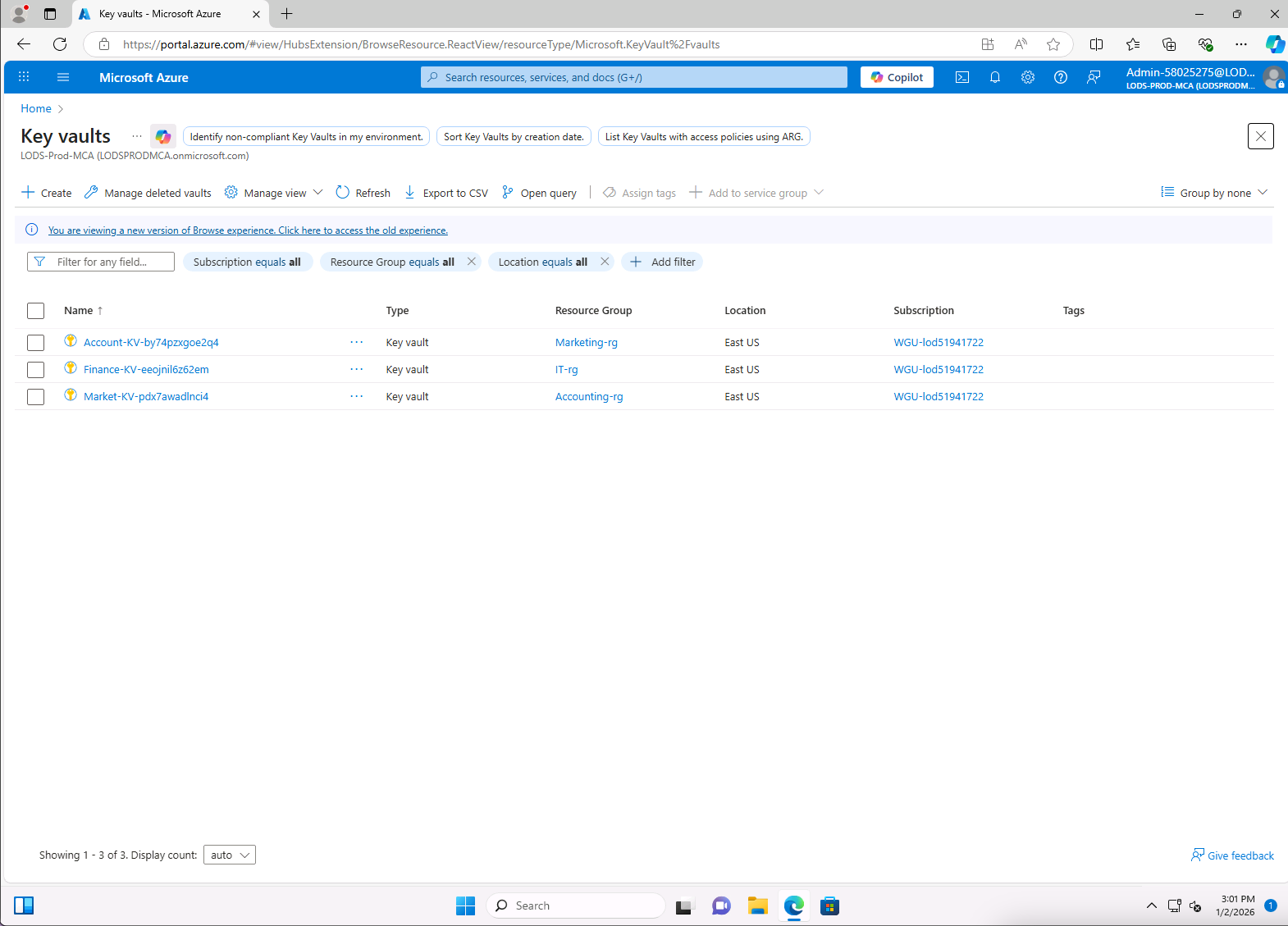Open the notifications bell
1288x926 pixels.
[x=995, y=77]
